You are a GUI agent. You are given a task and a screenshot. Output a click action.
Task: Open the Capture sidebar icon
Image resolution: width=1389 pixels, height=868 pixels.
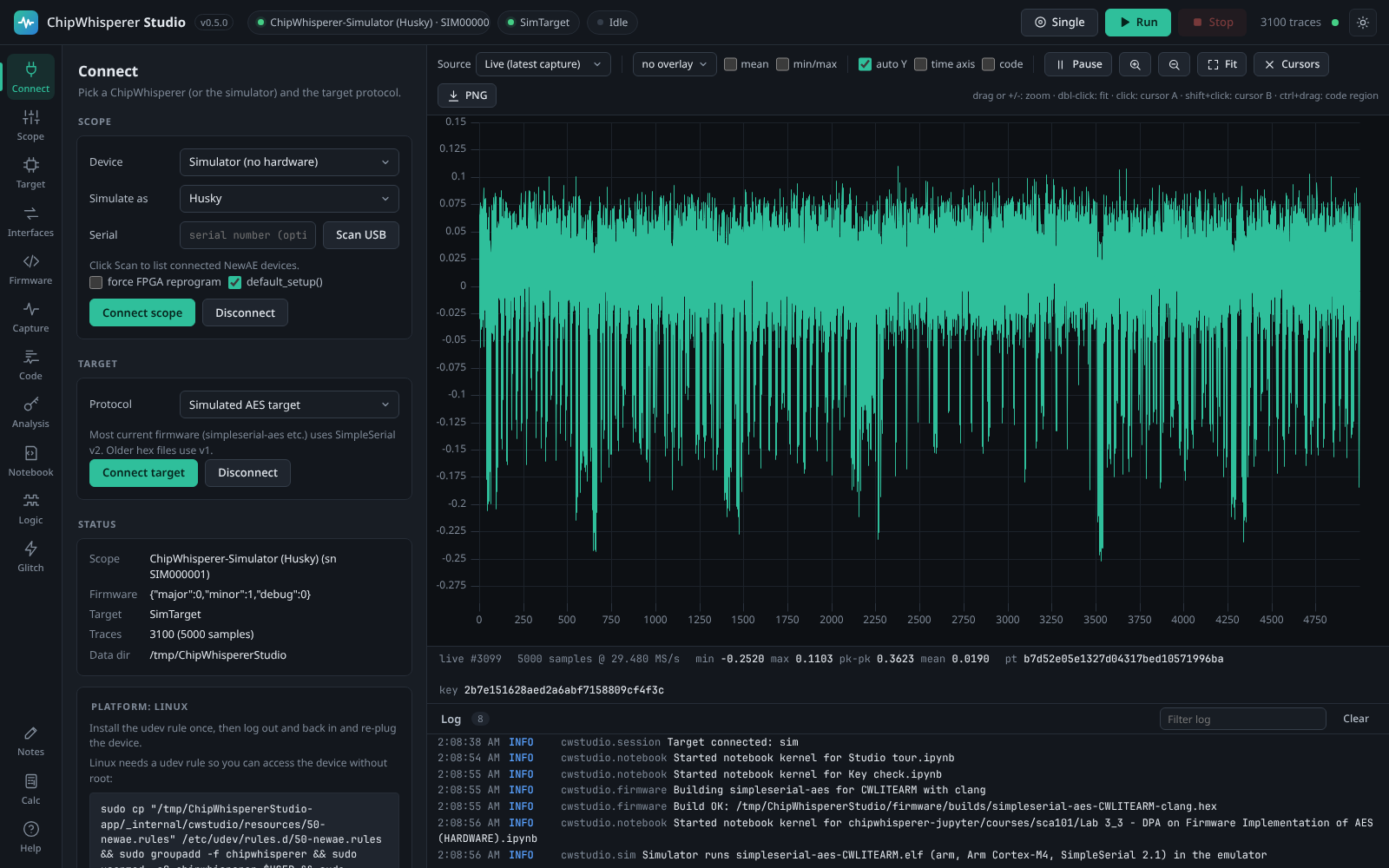point(30,317)
